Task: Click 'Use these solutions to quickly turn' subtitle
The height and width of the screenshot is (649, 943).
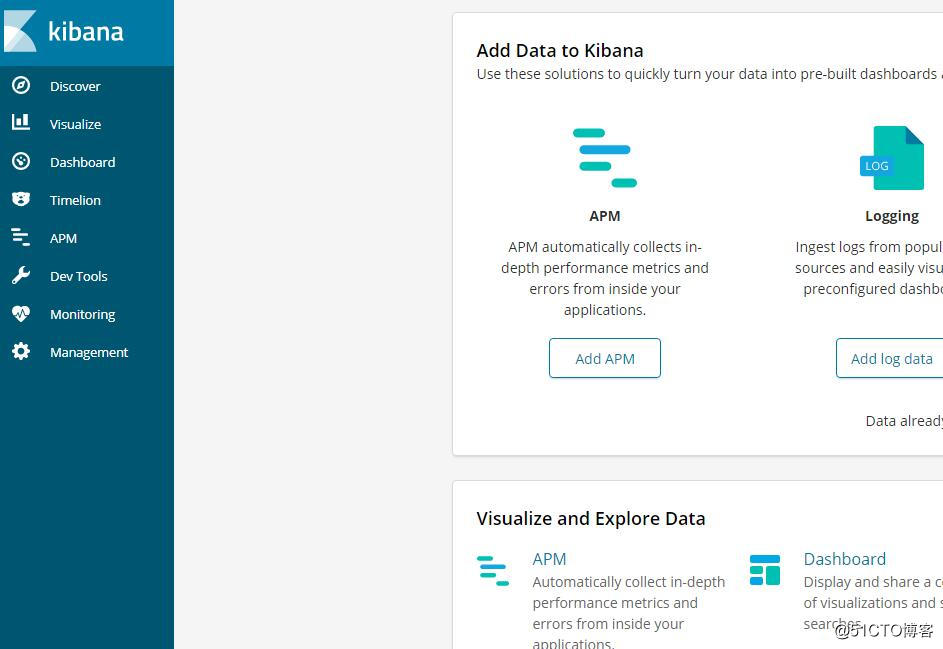Action: pyautogui.click(x=710, y=74)
